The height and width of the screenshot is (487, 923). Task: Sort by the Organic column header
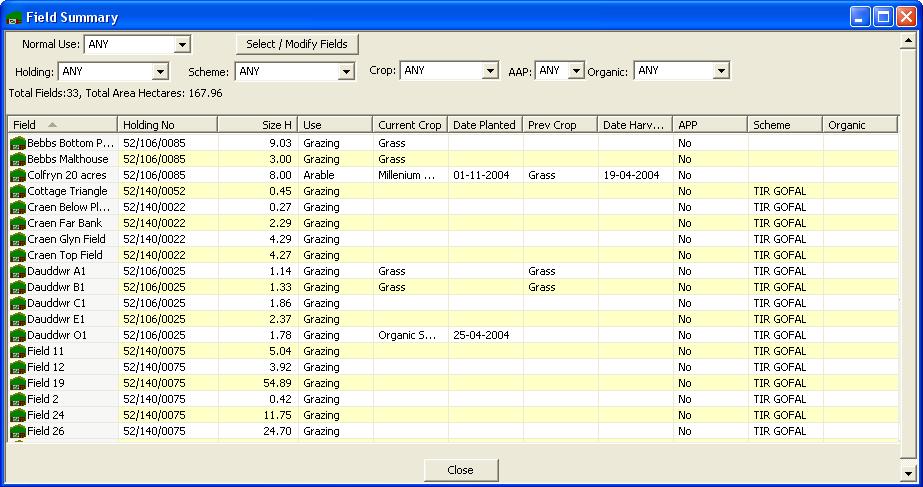coord(860,125)
